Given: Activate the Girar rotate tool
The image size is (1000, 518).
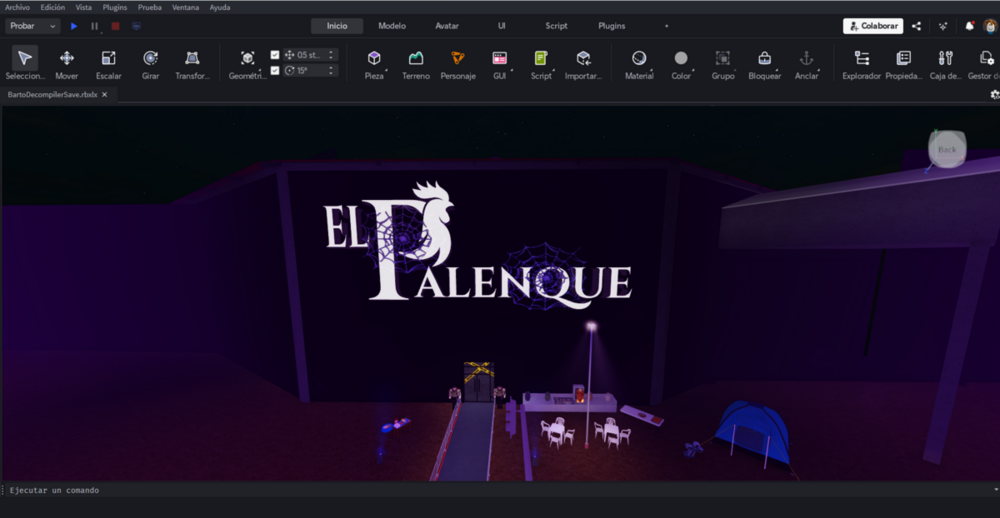Looking at the screenshot, I should [x=151, y=58].
